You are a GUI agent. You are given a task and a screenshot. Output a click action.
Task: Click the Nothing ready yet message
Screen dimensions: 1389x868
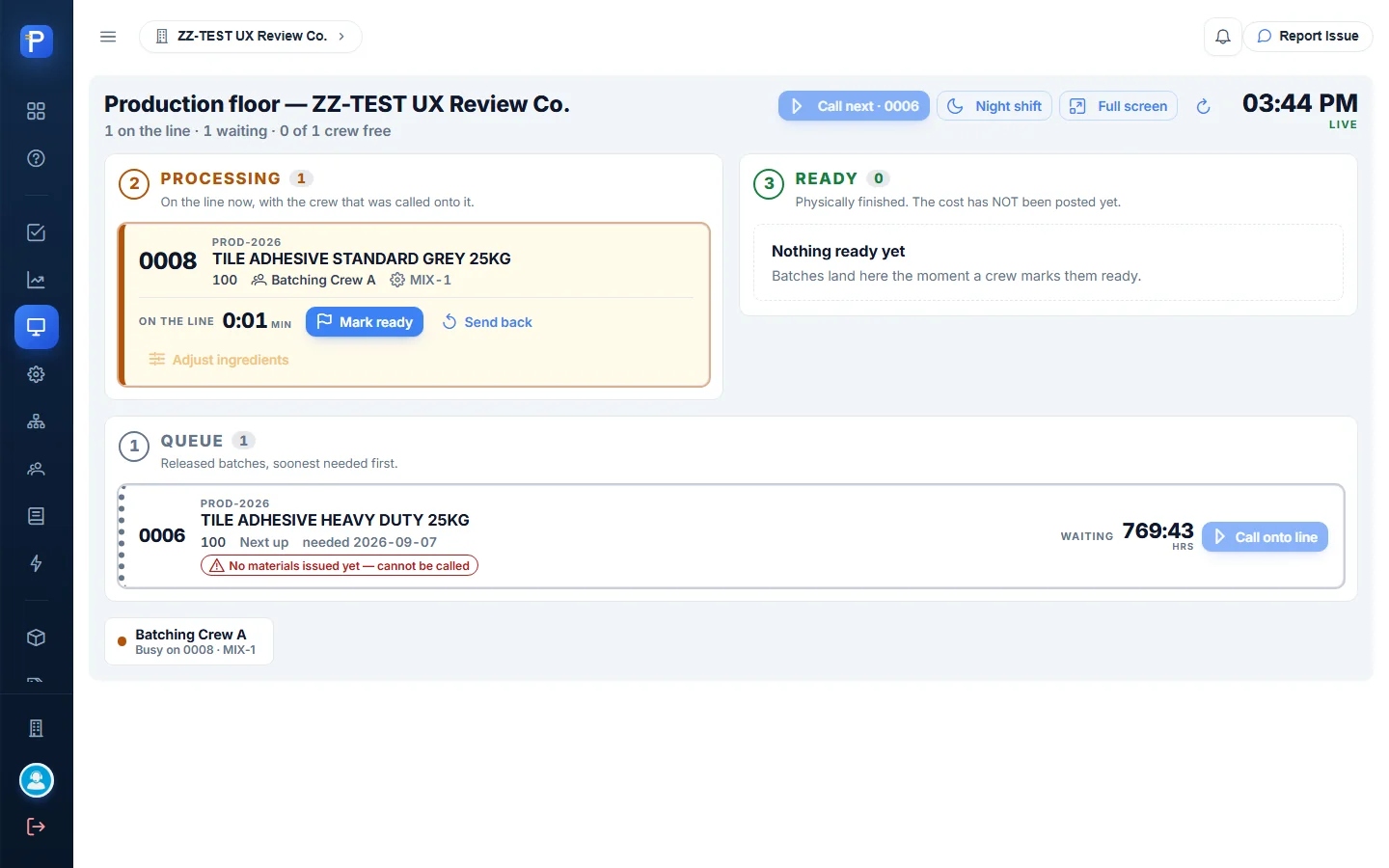click(x=838, y=251)
